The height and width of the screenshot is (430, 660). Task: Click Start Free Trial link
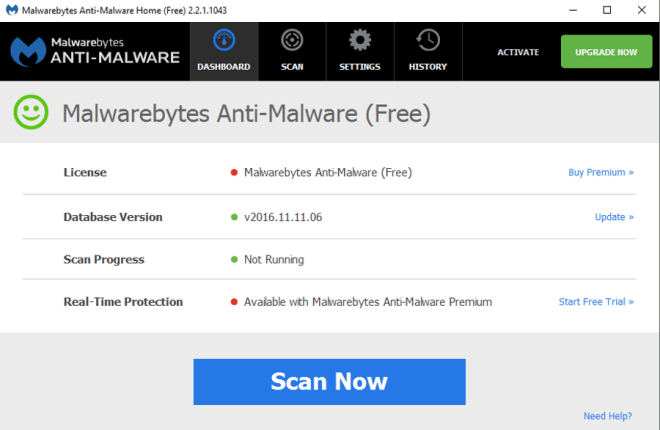596,302
